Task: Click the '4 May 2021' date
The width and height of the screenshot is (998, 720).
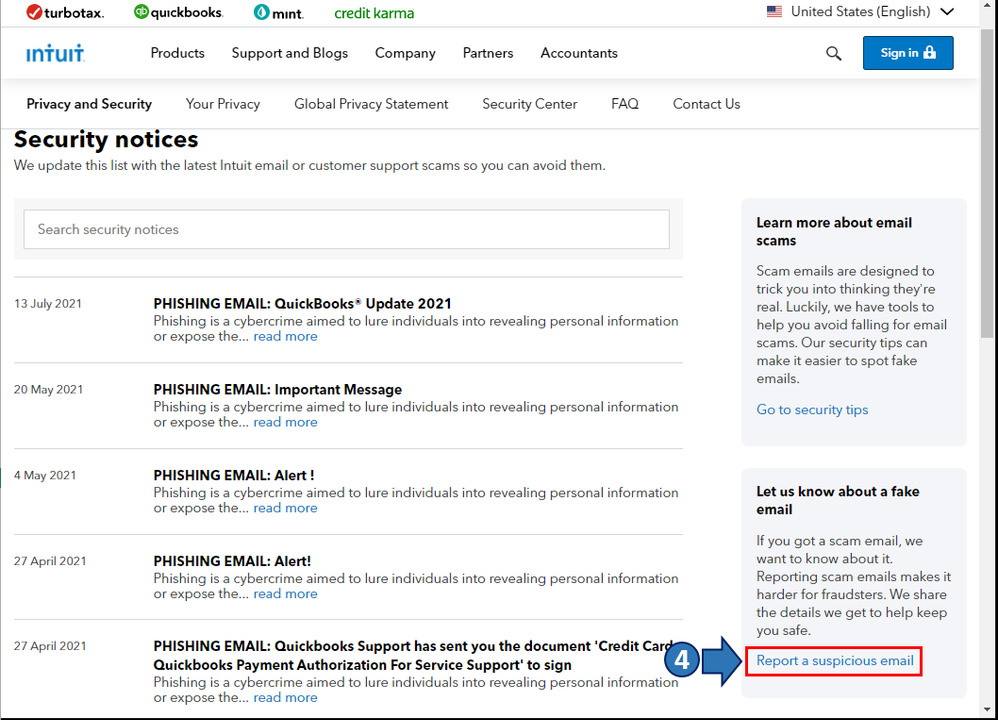Action: pyautogui.click(x=45, y=476)
